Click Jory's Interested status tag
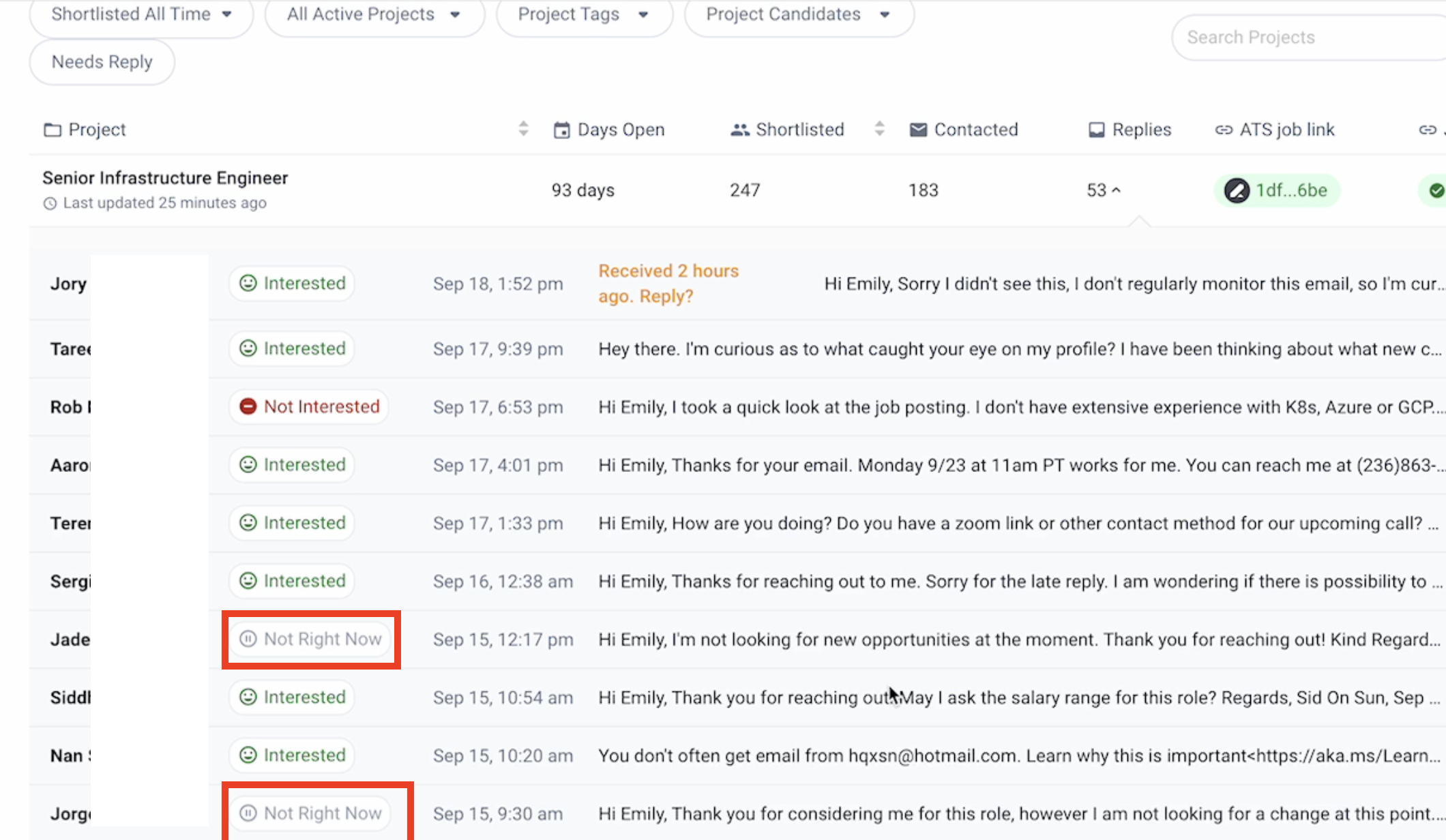 click(x=292, y=283)
